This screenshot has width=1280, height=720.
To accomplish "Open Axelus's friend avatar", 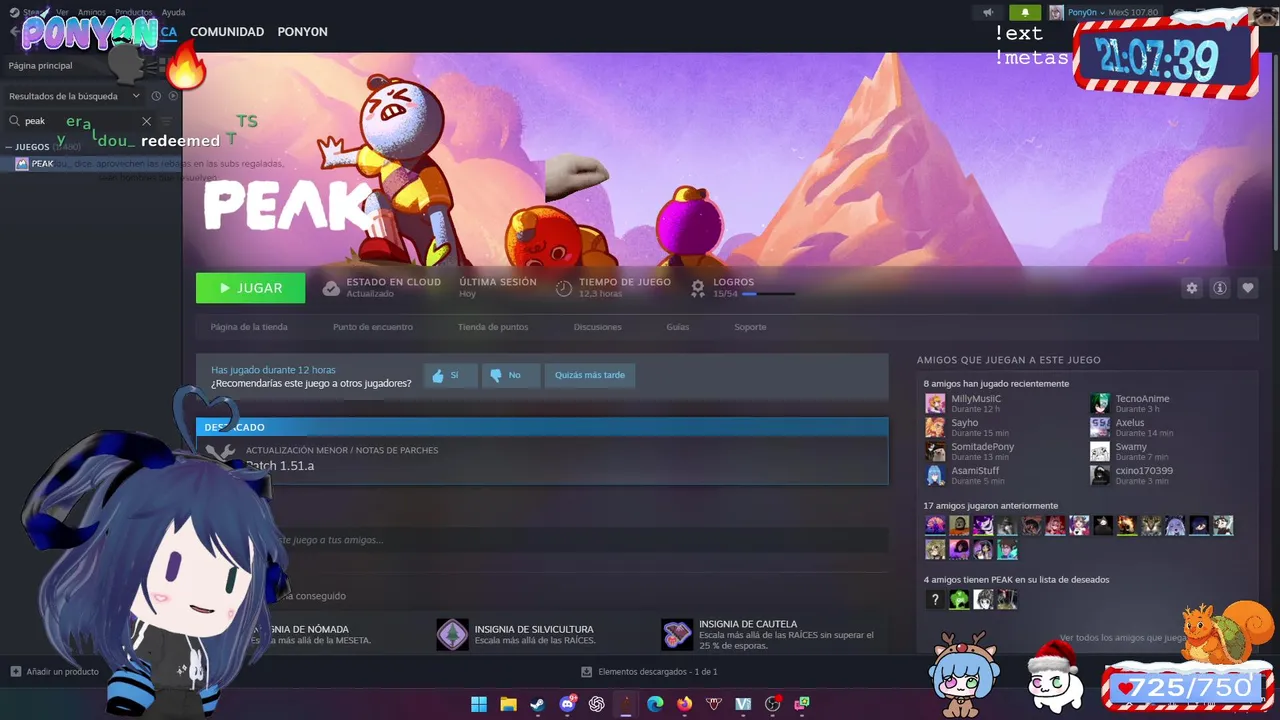I will [x=1100, y=428].
